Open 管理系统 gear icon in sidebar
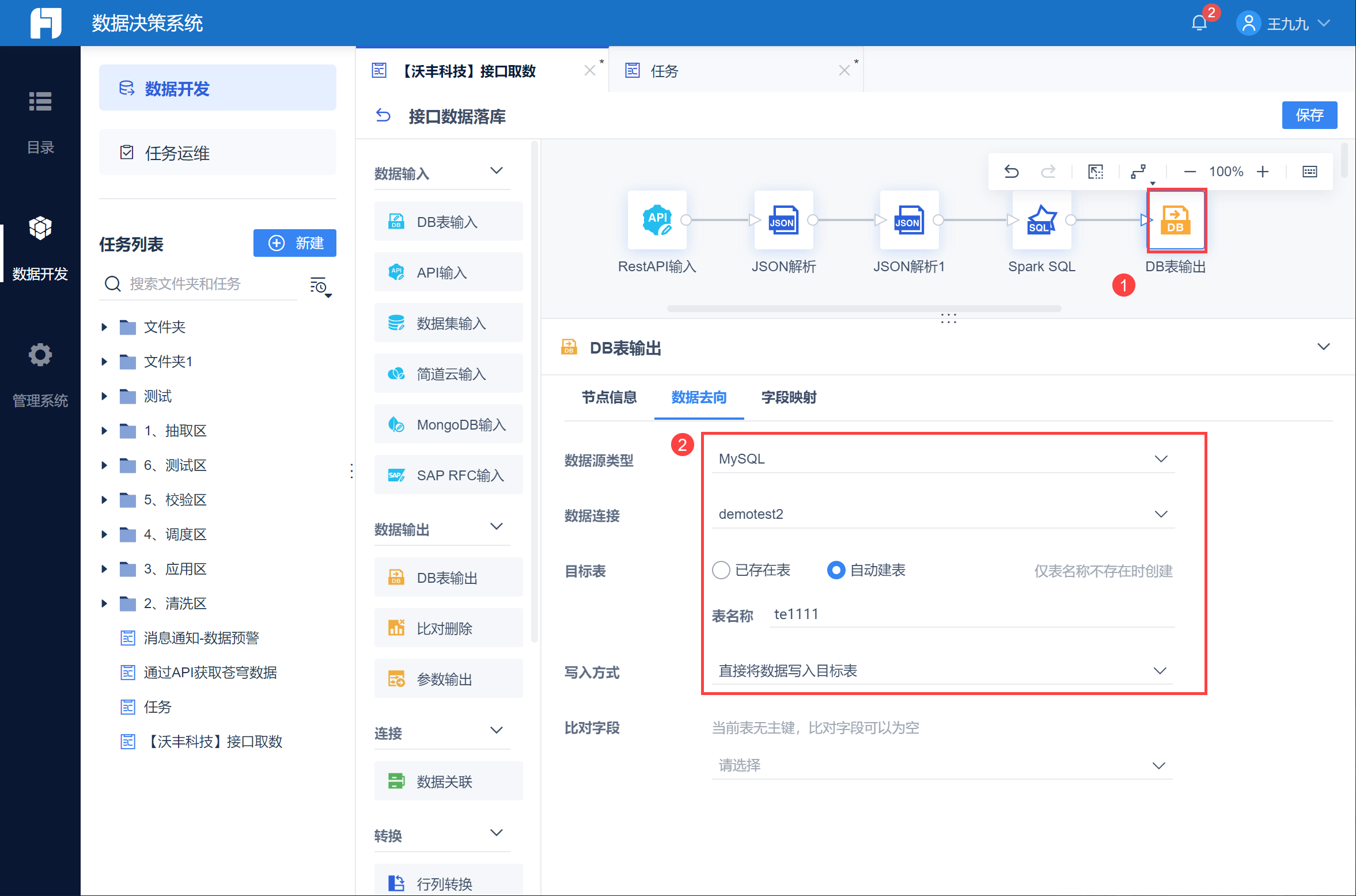 pyautogui.click(x=40, y=355)
